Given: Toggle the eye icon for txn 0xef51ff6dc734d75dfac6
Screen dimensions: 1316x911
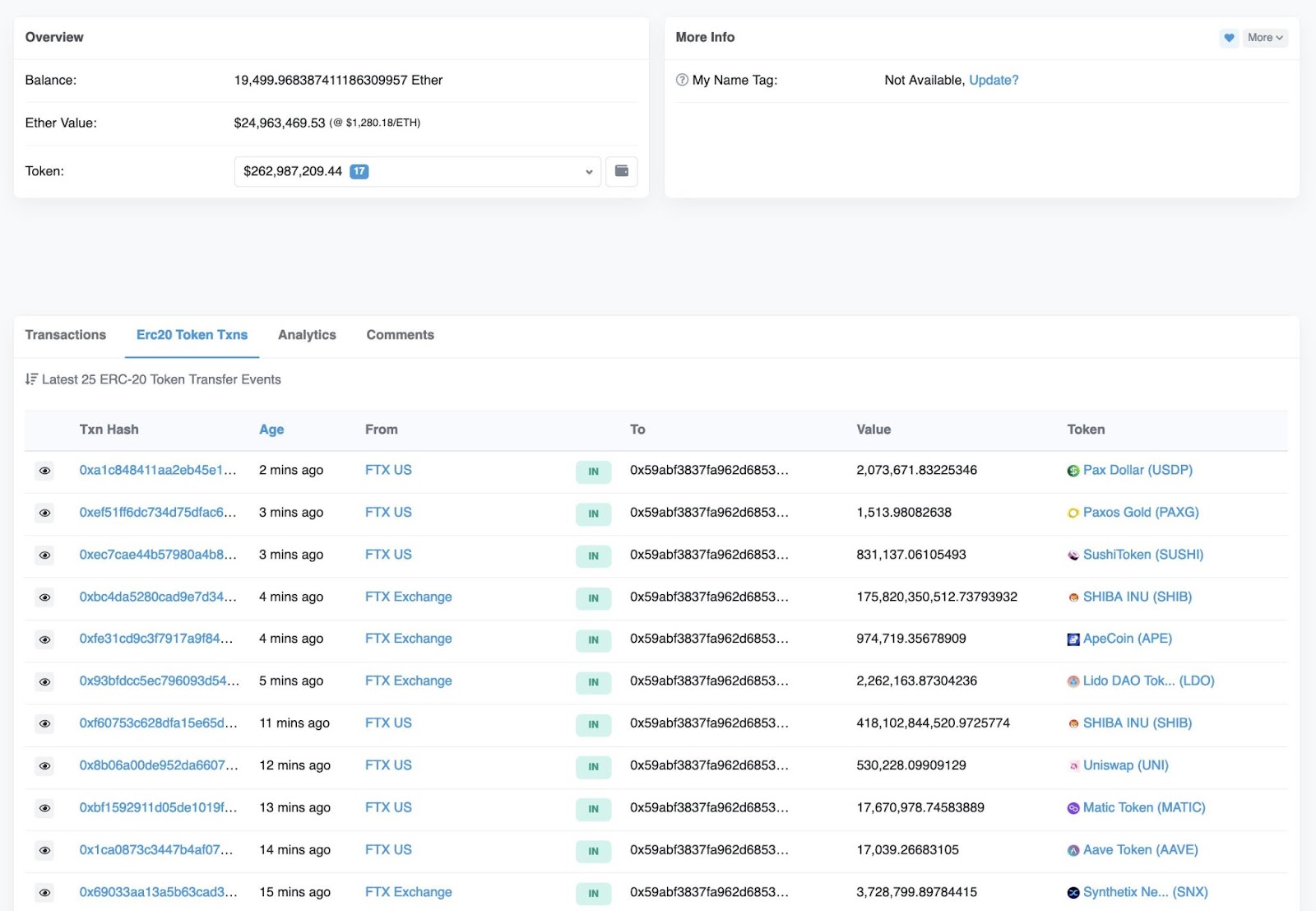Looking at the screenshot, I should [x=45, y=513].
